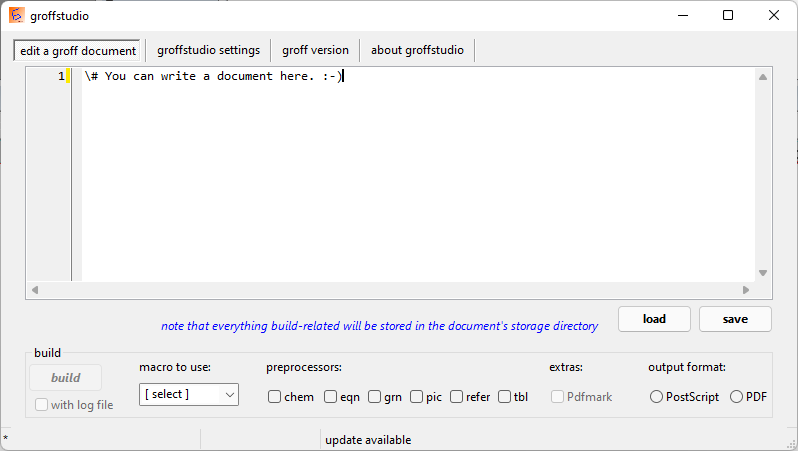Viewport: 798px width, 451px height.
Task: Click the editor scroll down arrow
Action: click(763, 273)
